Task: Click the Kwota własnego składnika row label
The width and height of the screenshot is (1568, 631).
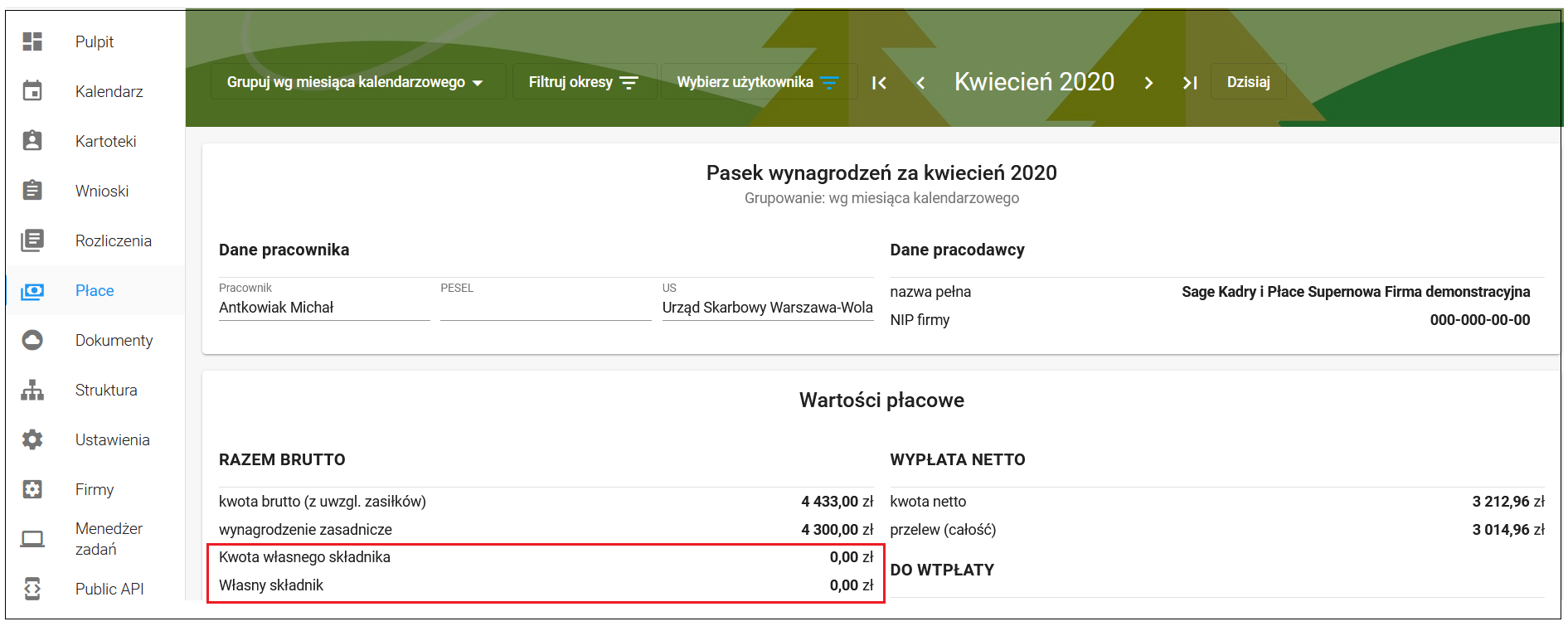Action: (304, 557)
